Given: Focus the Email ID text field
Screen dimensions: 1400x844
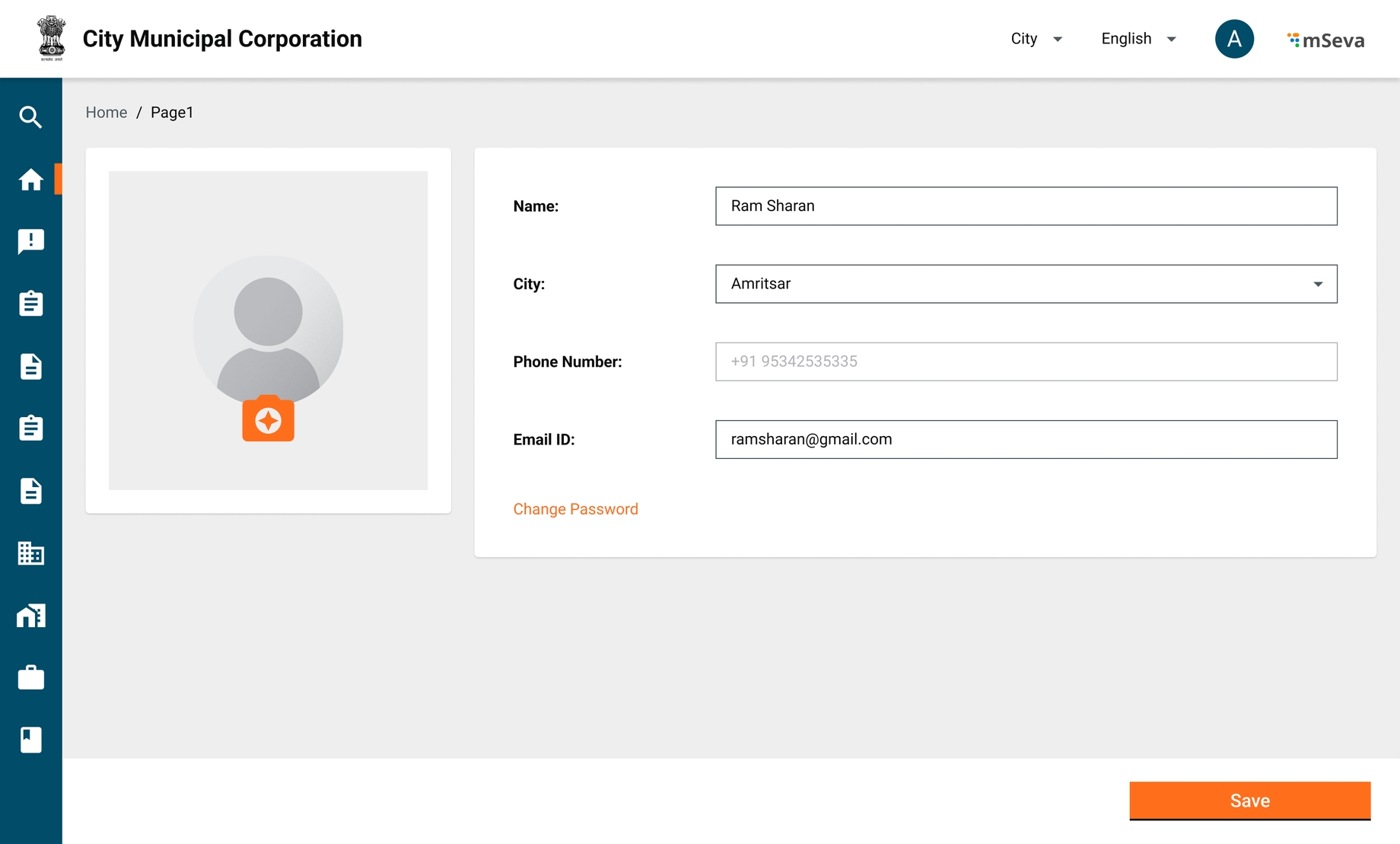Looking at the screenshot, I should 1026,439.
